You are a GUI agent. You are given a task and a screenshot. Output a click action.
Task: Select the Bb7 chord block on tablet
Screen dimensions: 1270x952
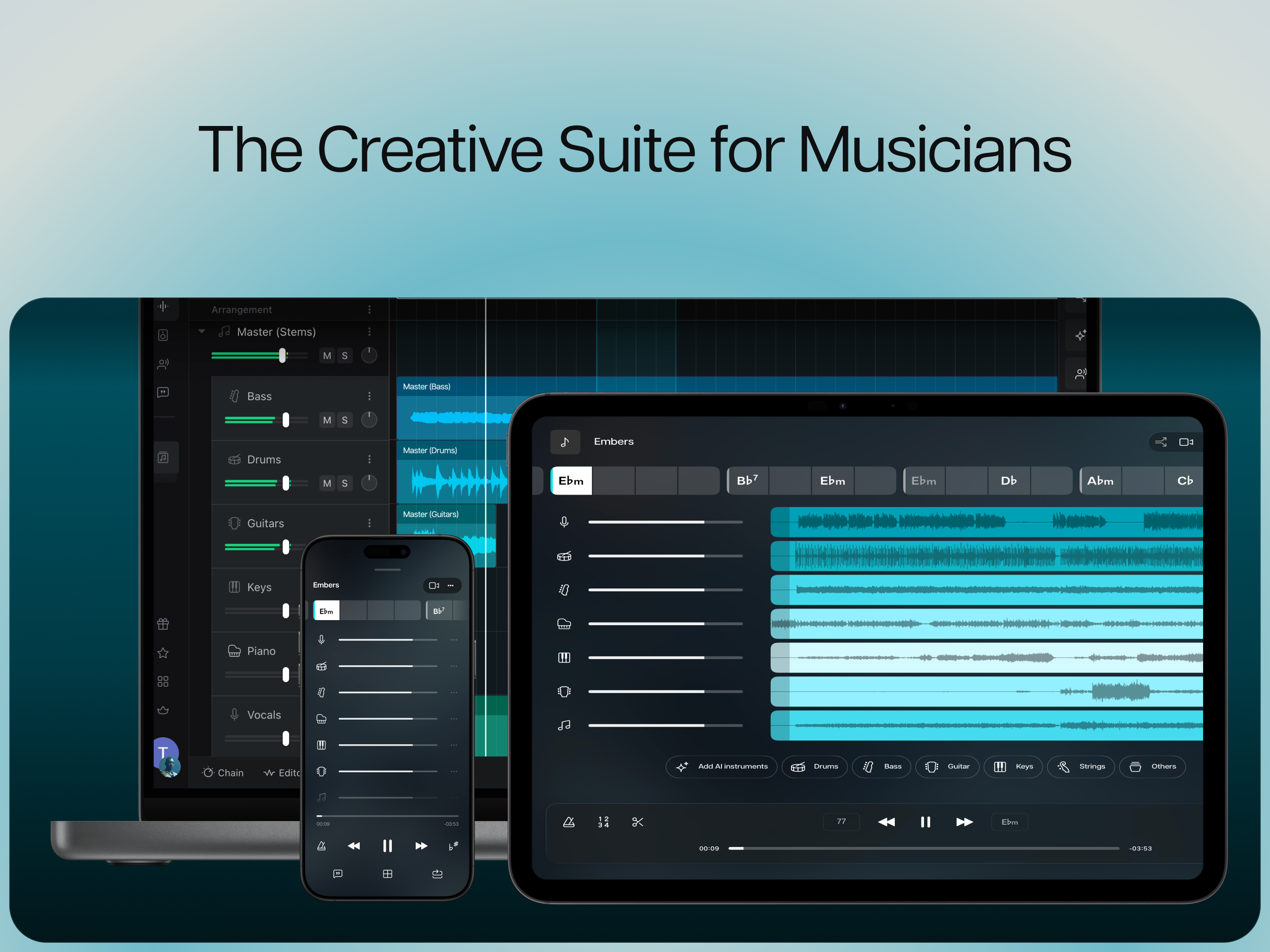pos(747,481)
